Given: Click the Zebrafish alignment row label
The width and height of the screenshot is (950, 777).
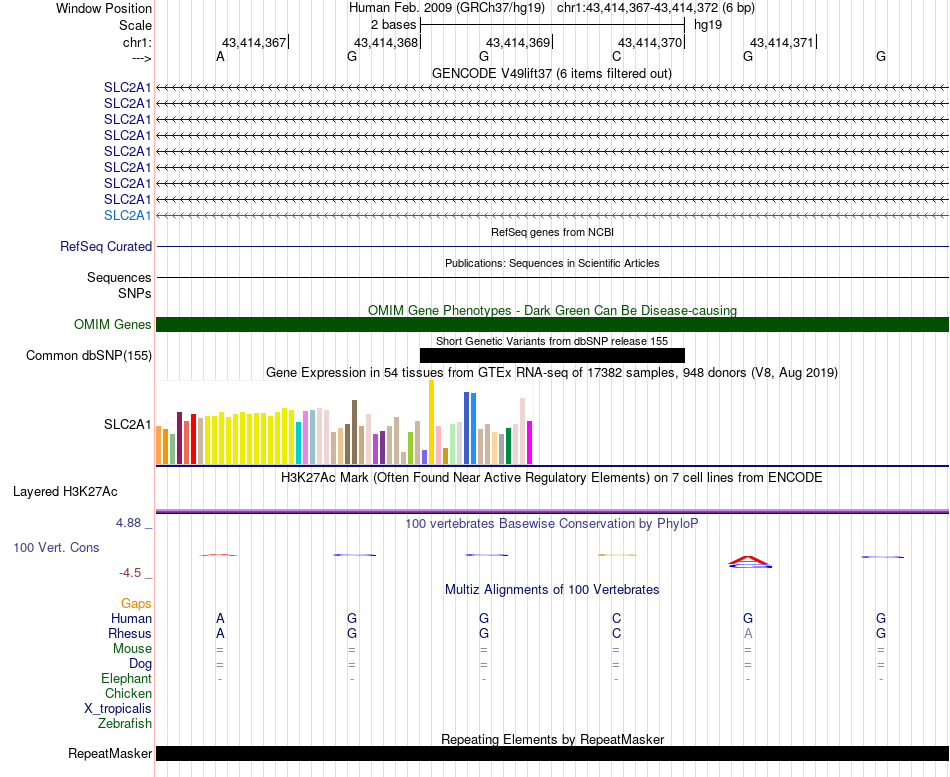Looking at the screenshot, I should click(125, 724).
